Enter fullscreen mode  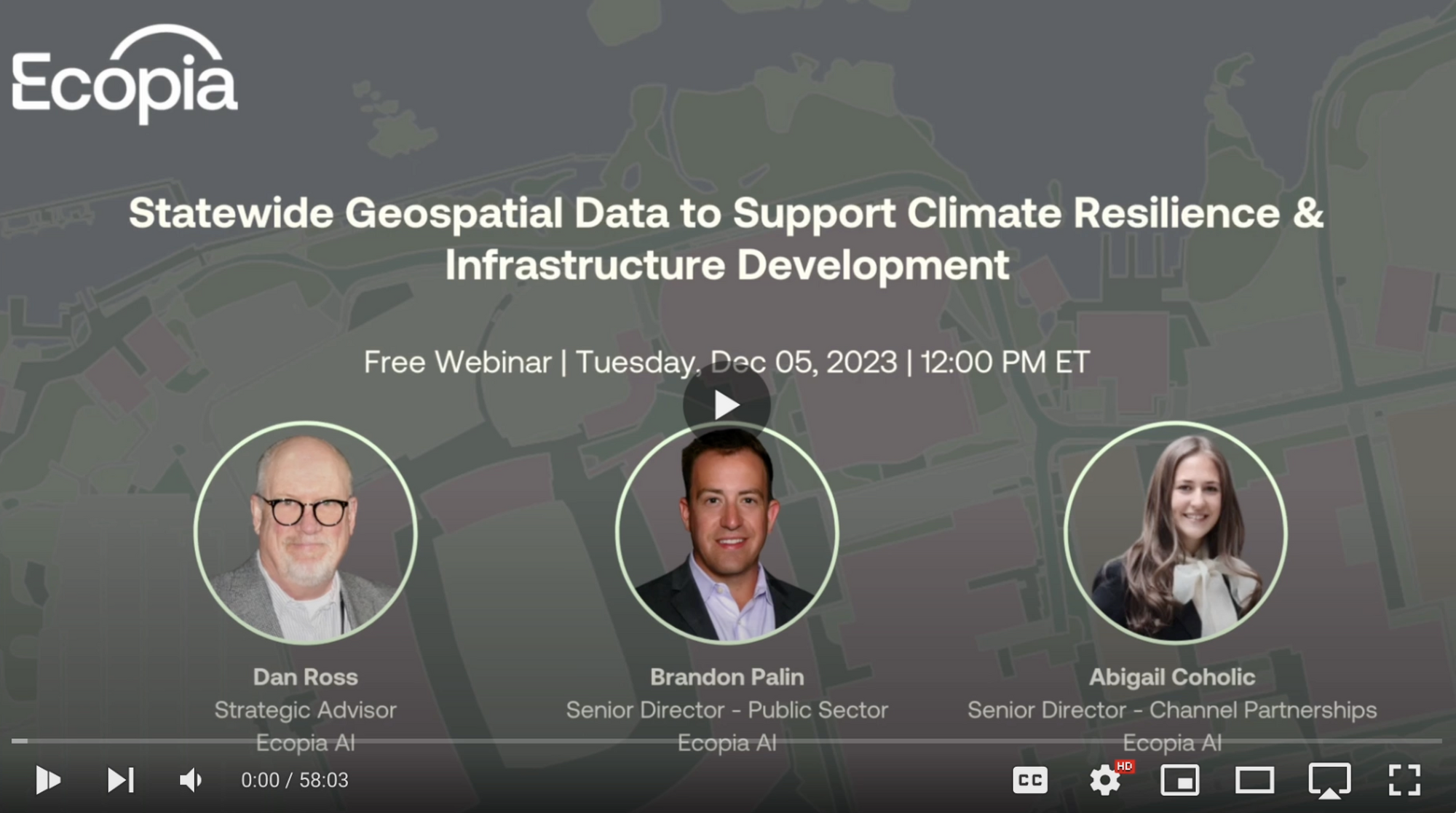click(x=1404, y=780)
